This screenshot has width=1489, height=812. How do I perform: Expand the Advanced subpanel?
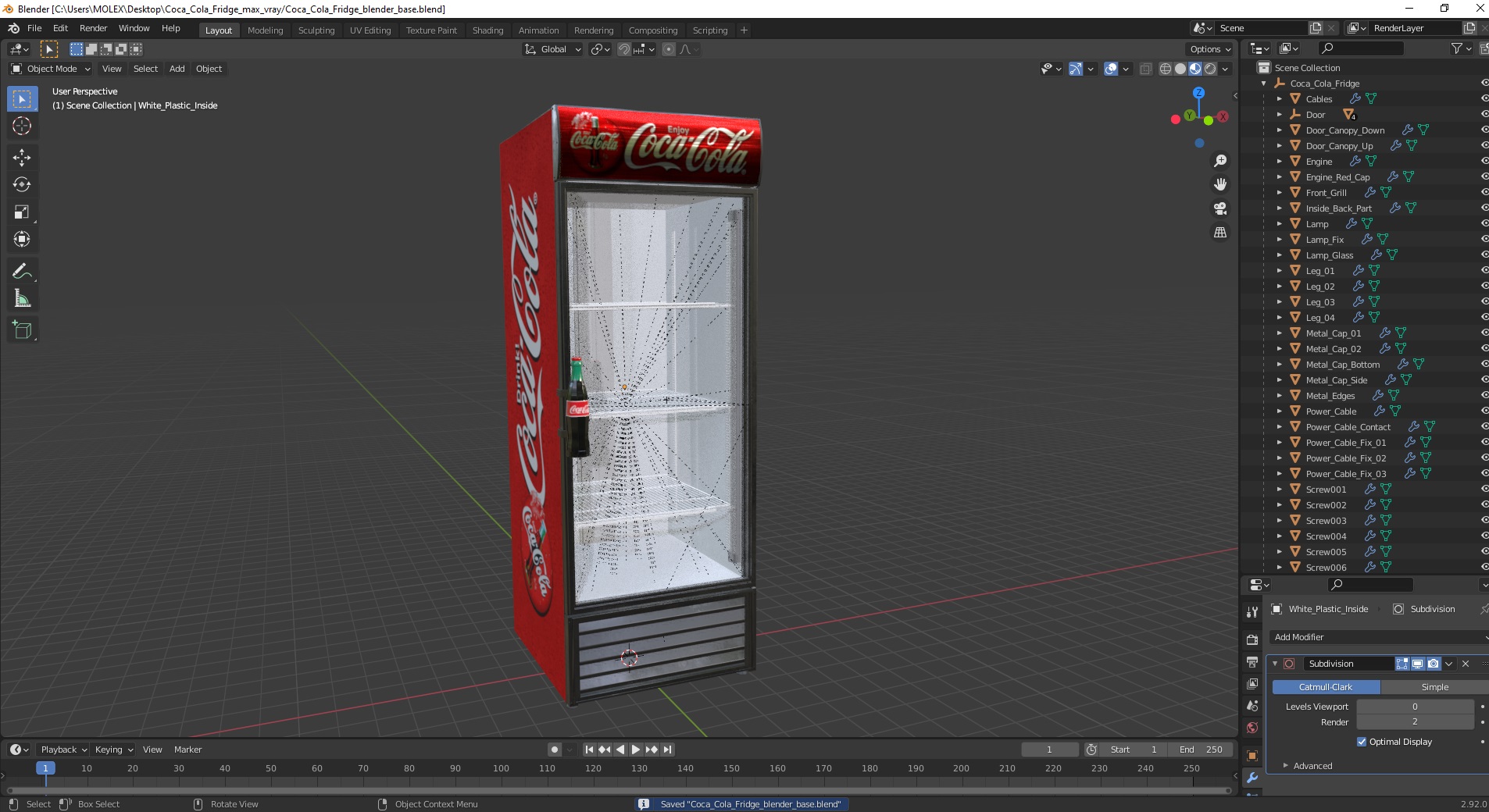pyautogui.click(x=1312, y=766)
